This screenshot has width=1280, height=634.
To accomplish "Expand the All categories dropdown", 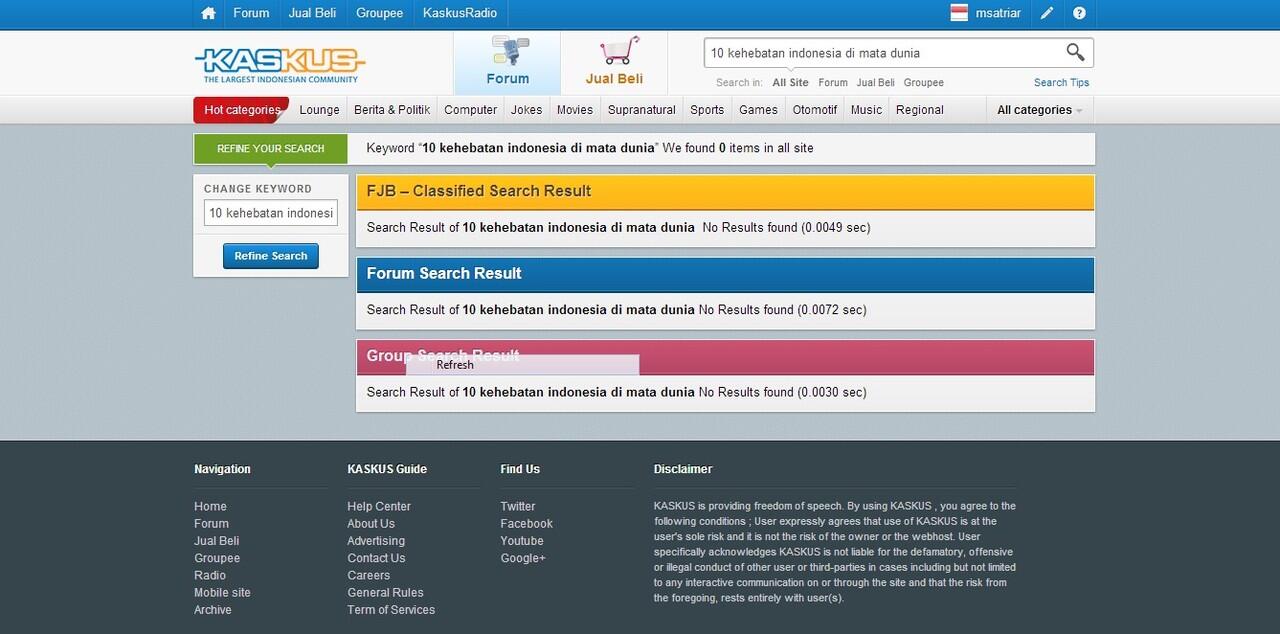I will tap(1040, 110).
